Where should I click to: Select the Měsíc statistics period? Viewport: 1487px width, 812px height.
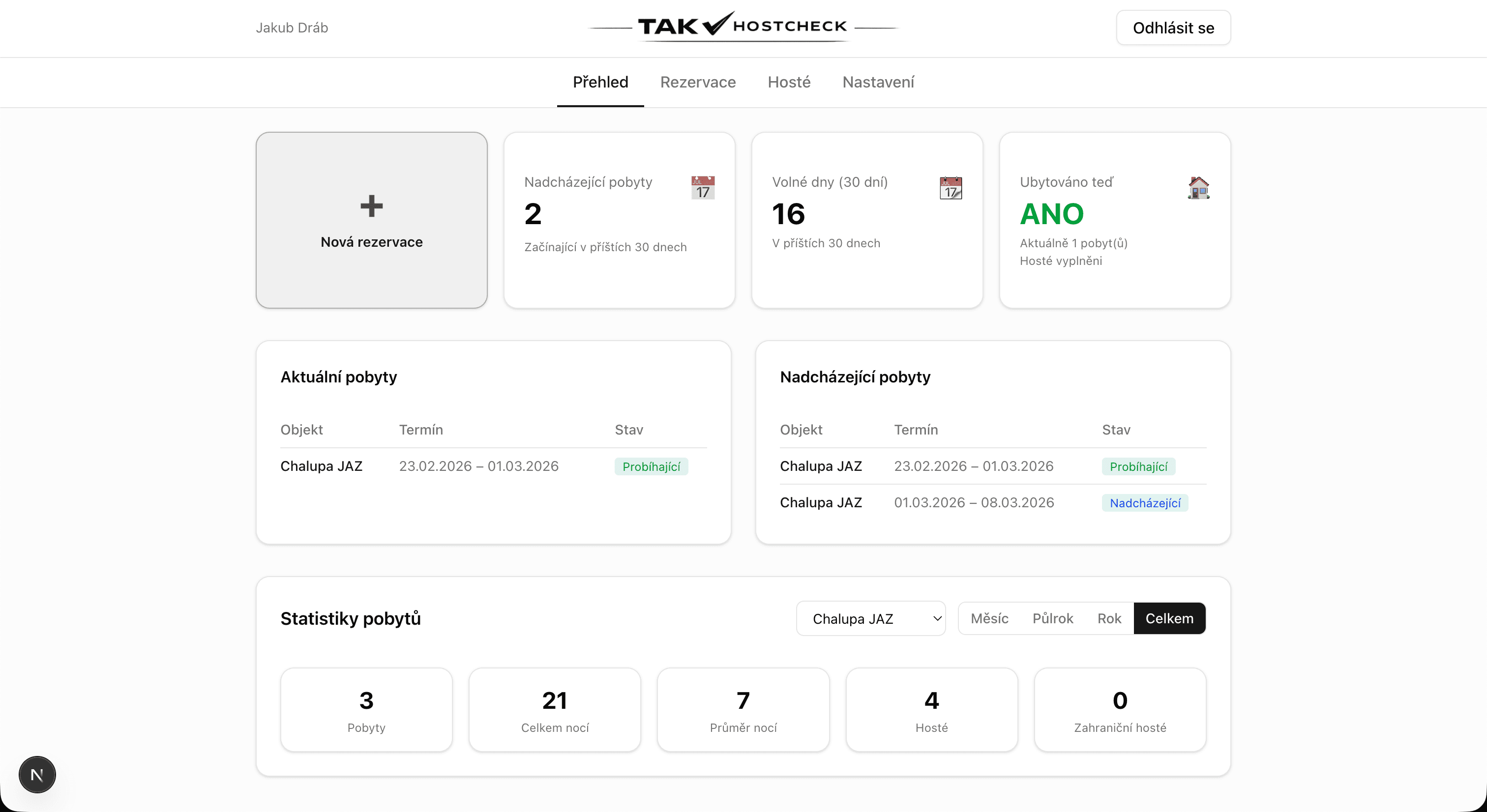[989, 618]
